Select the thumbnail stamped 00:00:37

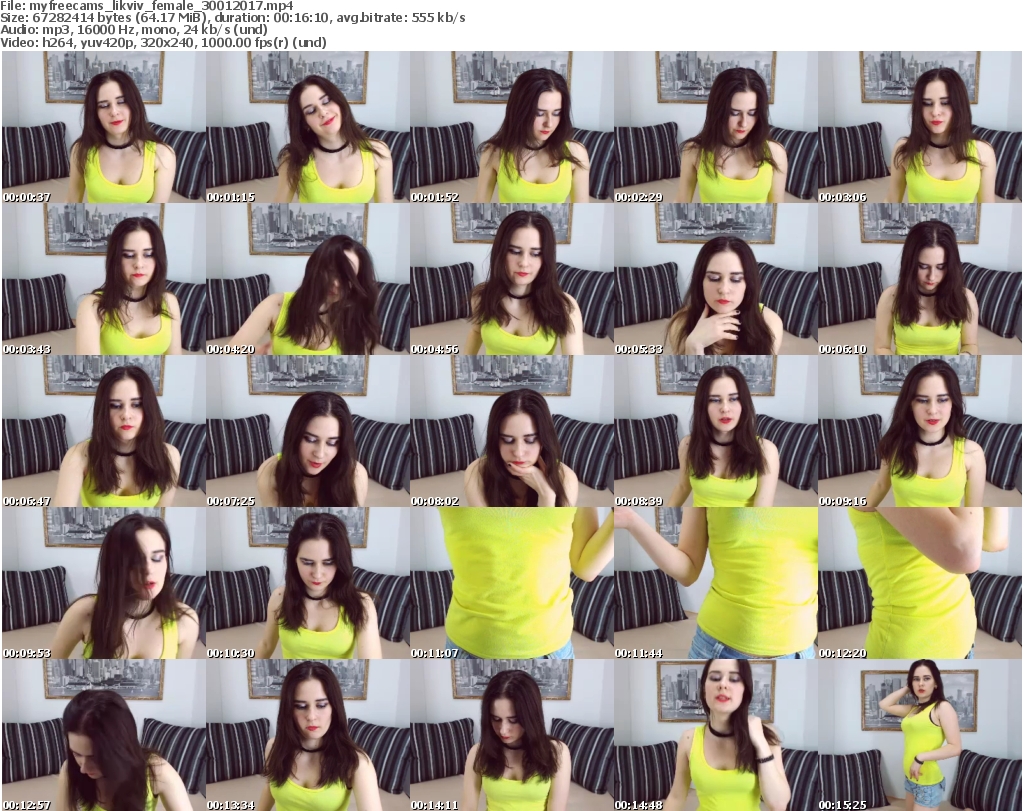(104, 127)
